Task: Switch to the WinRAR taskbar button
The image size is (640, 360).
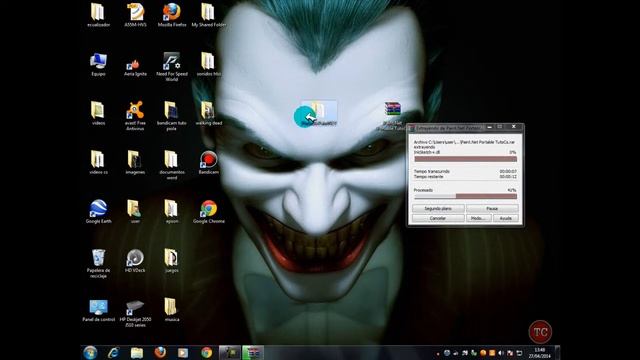Action: click(253, 353)
